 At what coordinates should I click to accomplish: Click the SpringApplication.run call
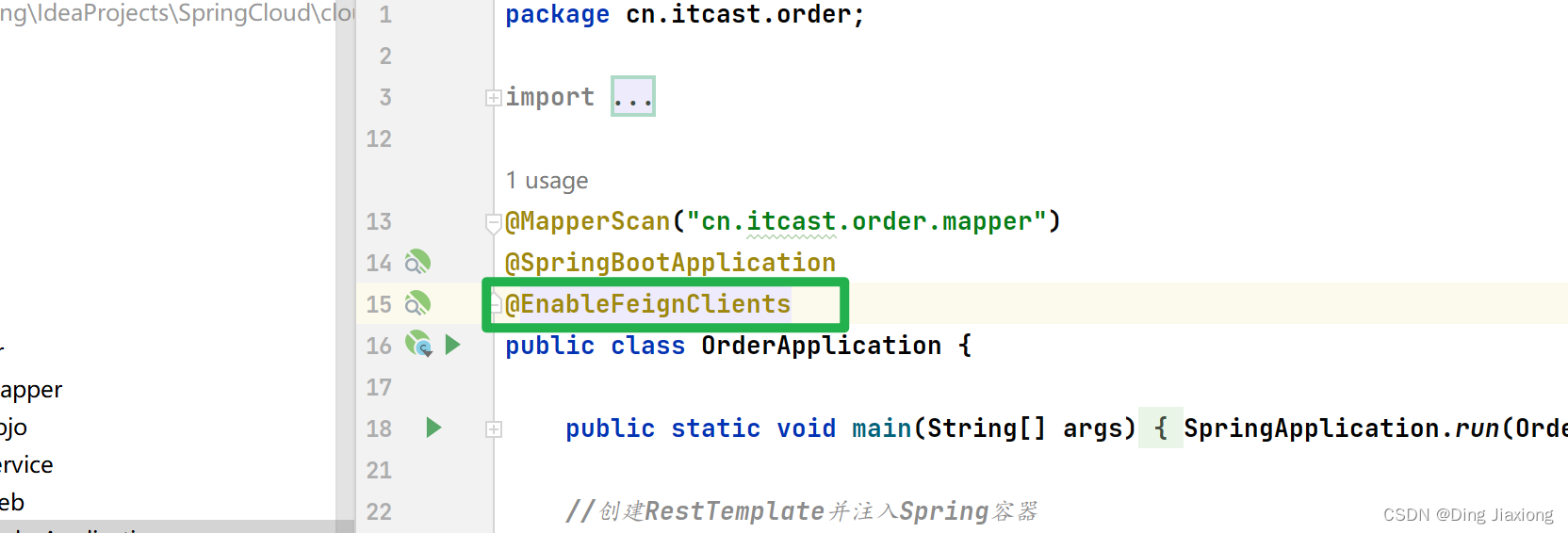click(1341, 428)
